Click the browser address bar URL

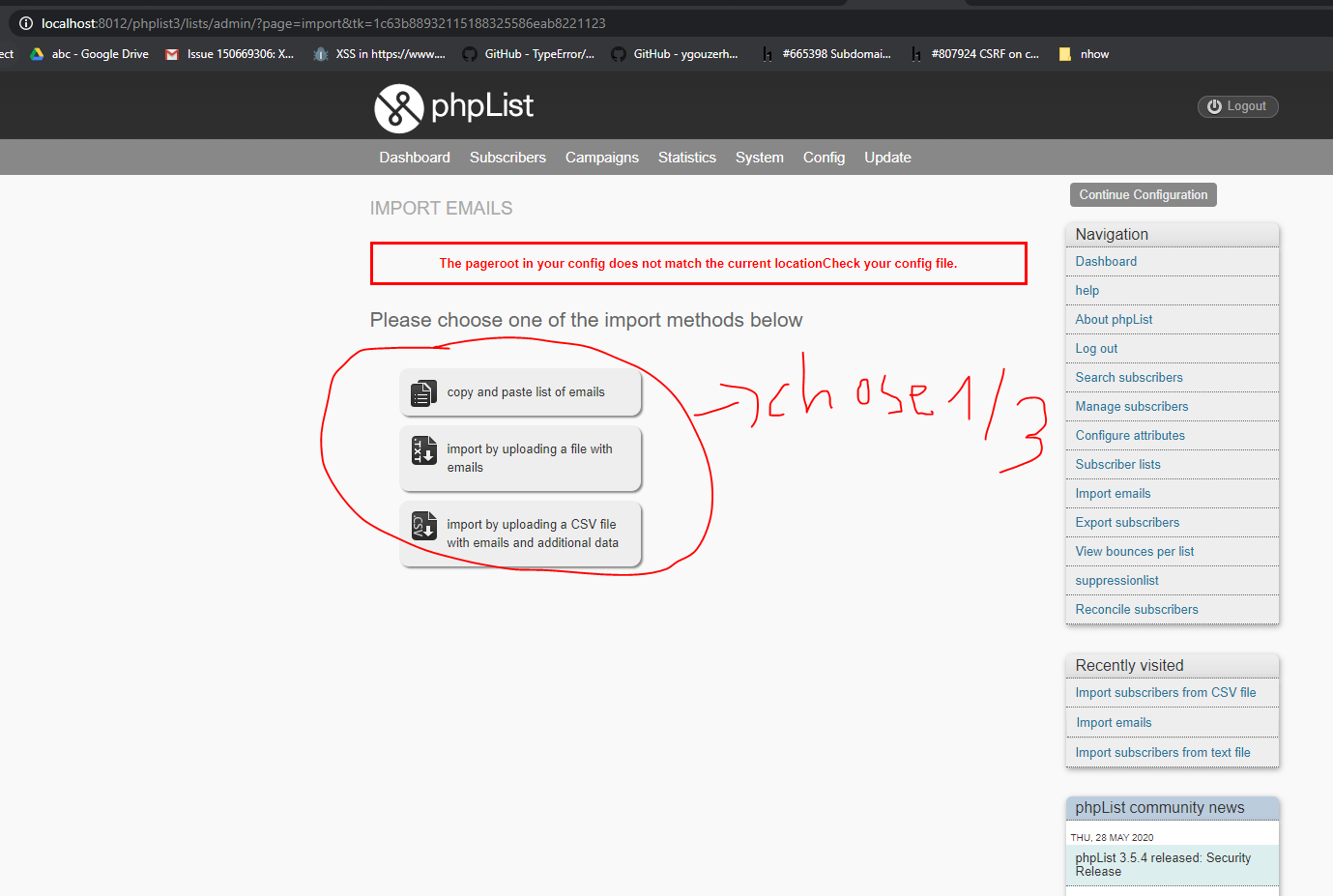coord(324,23)
